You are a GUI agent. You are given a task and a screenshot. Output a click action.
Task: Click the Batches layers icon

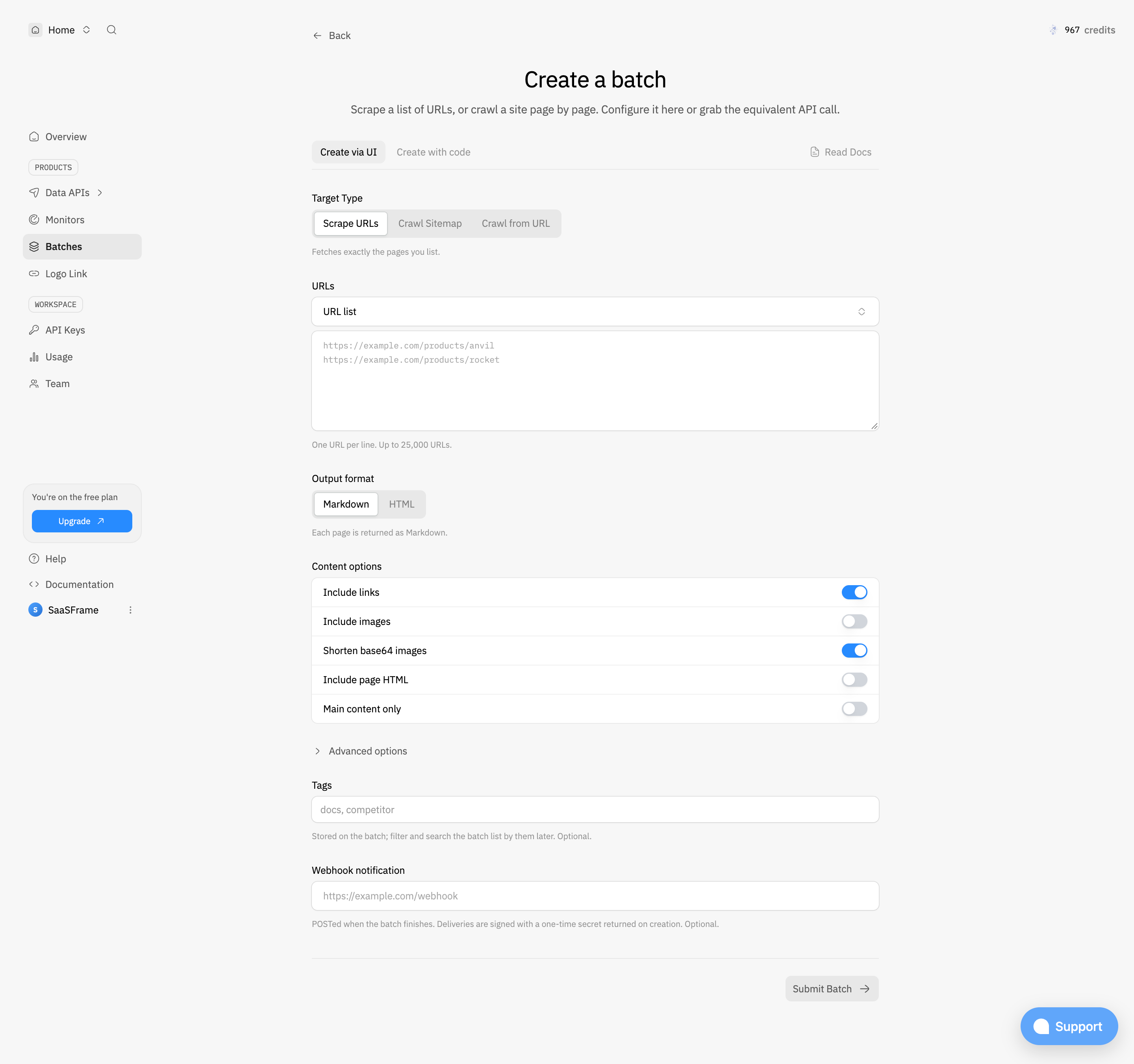coord(34,247)
